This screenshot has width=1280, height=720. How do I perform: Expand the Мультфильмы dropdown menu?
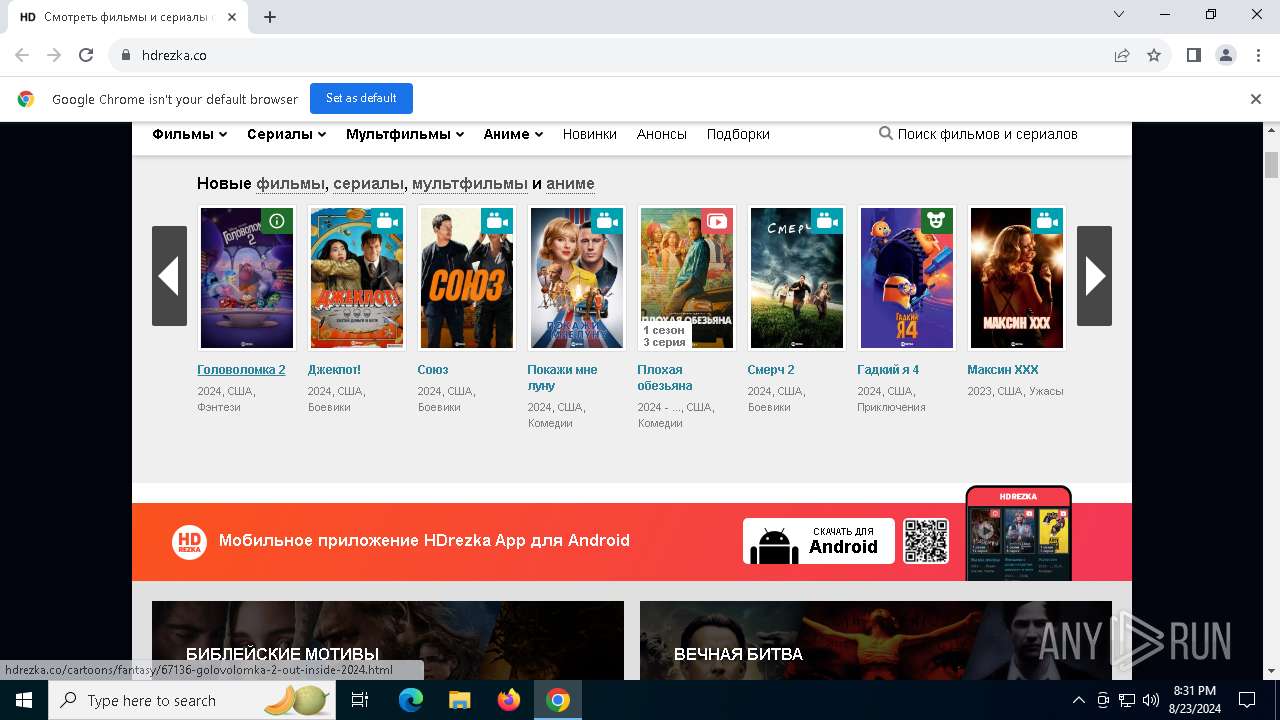pyautogui.click(x=405, y=134)
